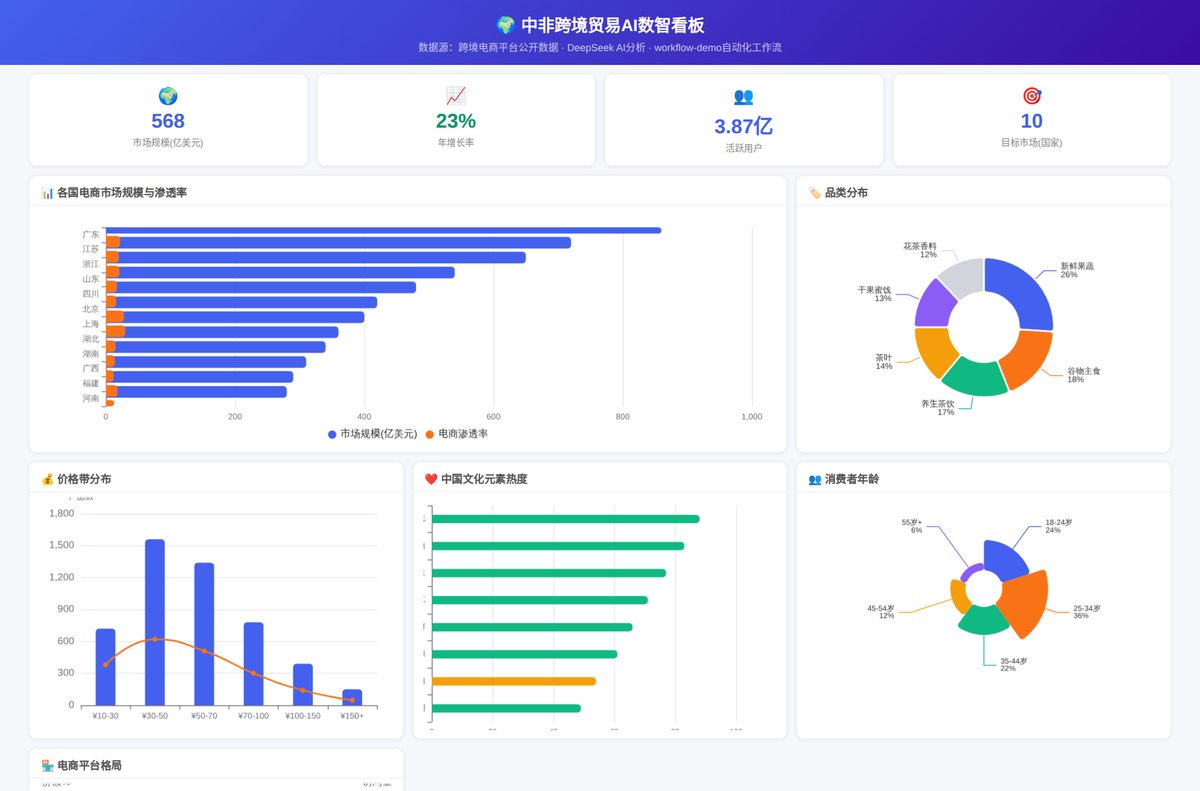Click the 目标市场(国家) card label
Screen dimensions: 1200x791
1032,143
